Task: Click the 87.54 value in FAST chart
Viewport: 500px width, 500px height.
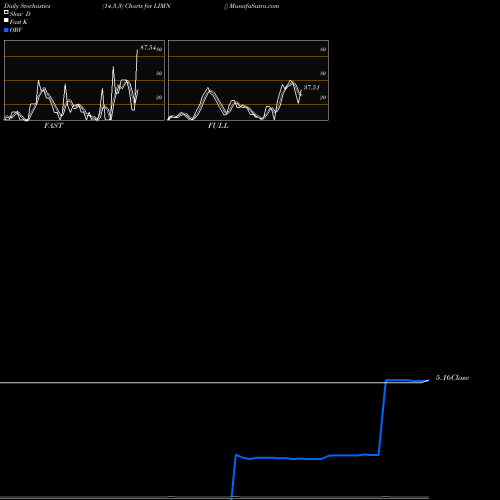Action: (x=148, y=48)
